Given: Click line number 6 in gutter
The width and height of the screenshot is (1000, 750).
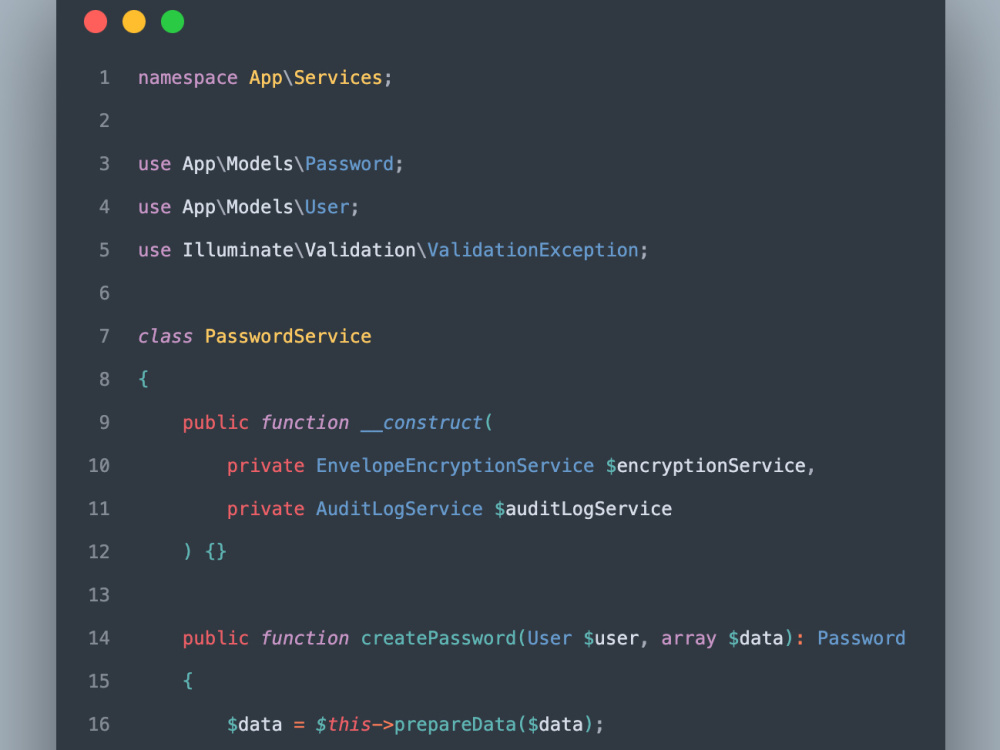Looking at the screenshot, I should point(105,293).
